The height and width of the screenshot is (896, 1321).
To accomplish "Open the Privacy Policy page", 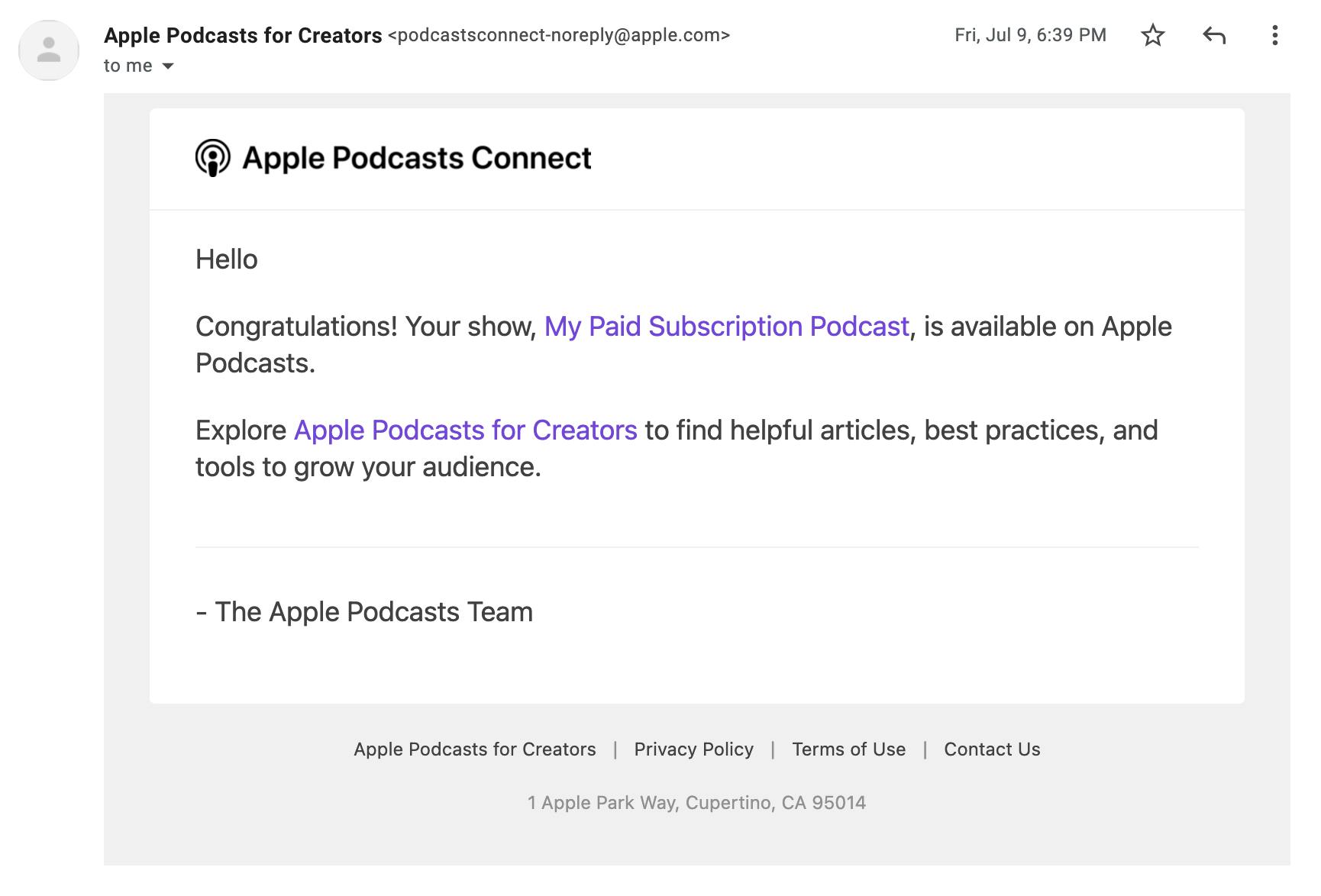I will (693, 749).
